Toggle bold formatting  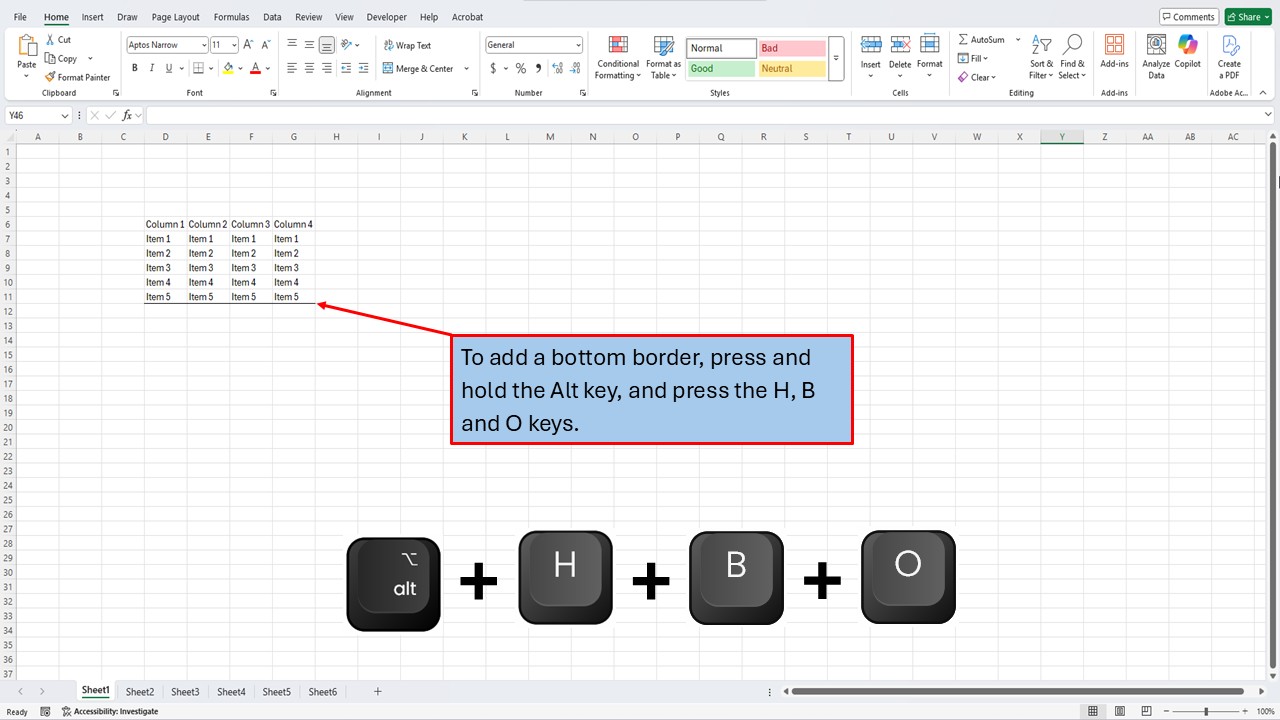[x=134, y=67]
